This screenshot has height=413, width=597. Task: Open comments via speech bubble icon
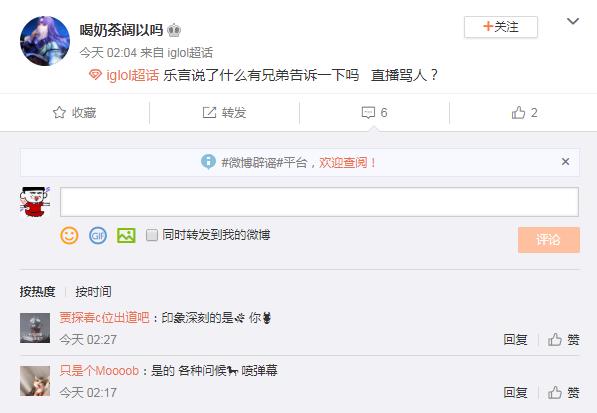[368, 113]
